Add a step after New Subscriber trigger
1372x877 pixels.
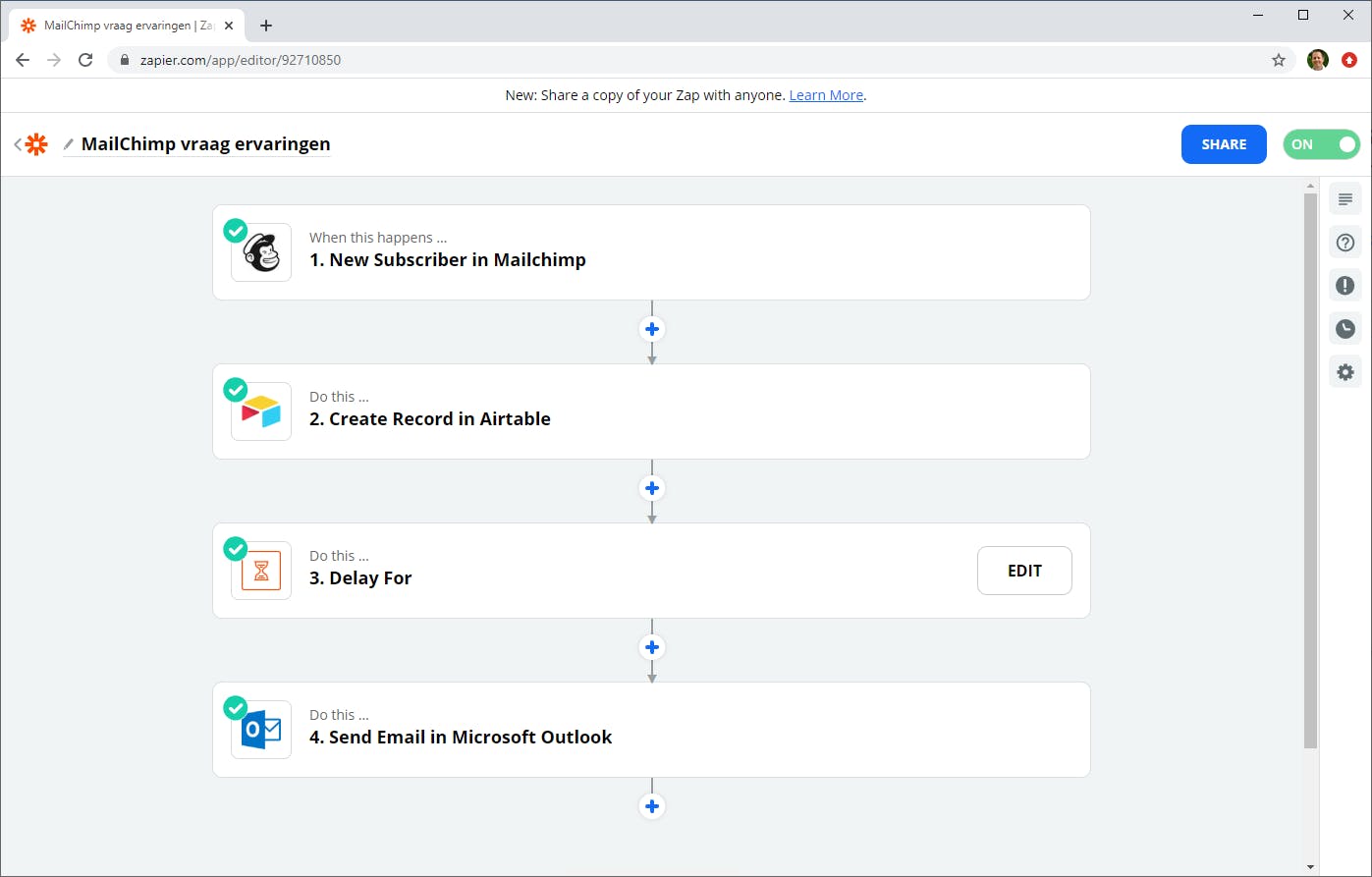click(652, 329)
